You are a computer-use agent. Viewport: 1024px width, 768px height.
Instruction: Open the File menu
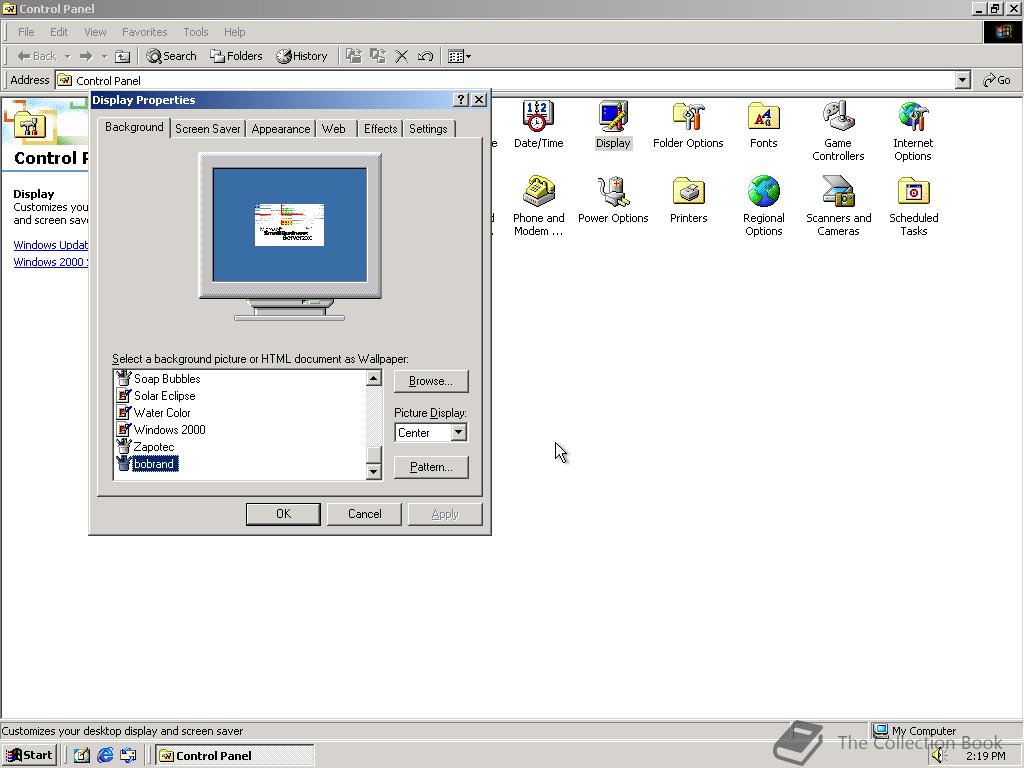coord(26,32)
